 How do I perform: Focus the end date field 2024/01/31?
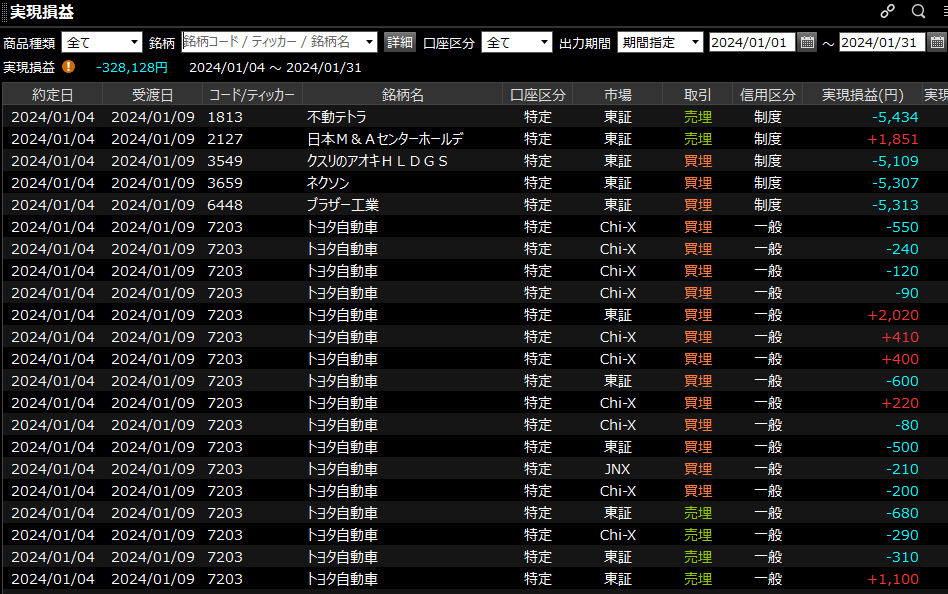(x=881, y=42)
